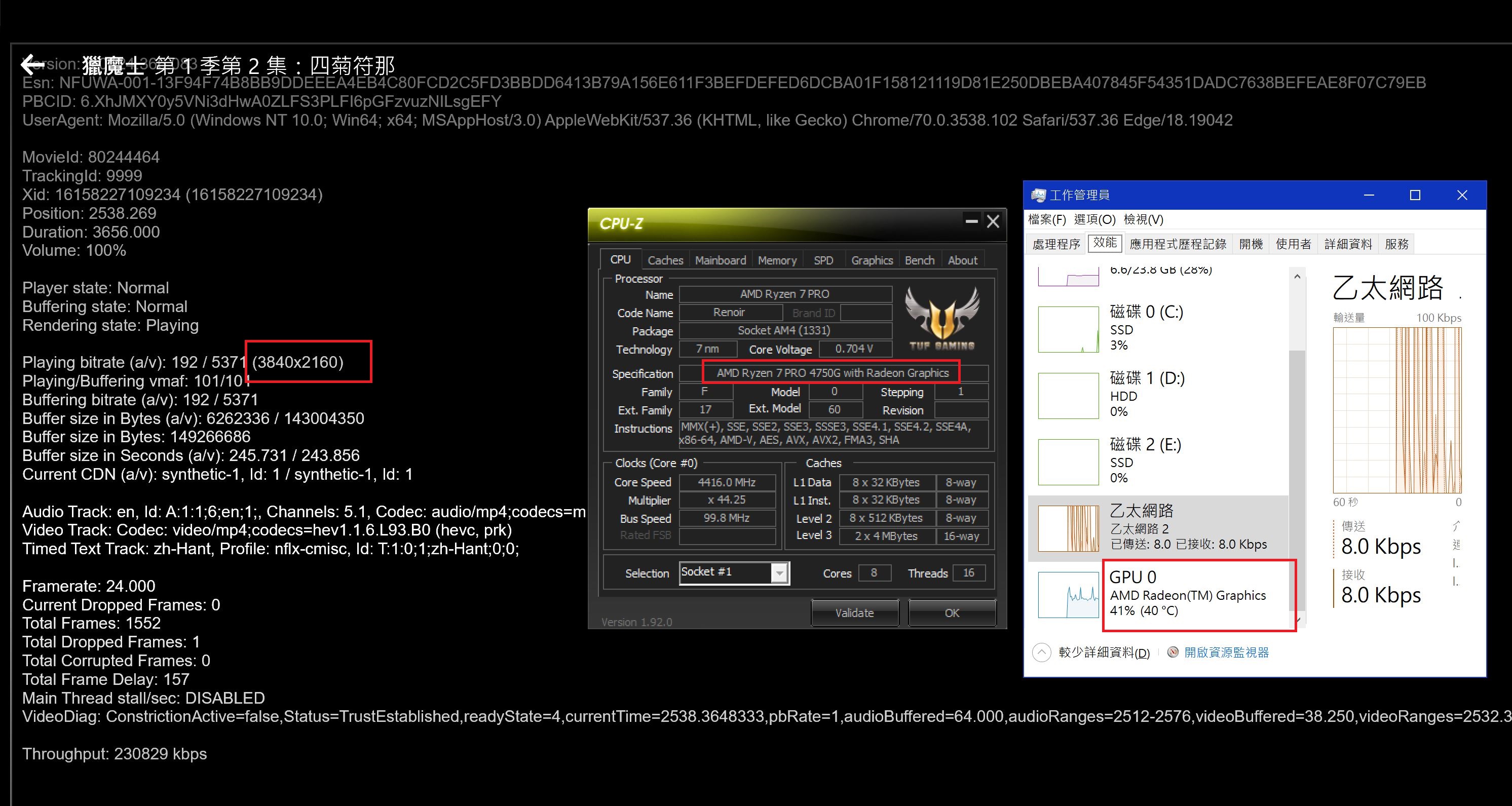Select the 磁碟 1 (D:) graph thumbnail
Viewport: 1512px width, 806px height.
[x=1068, y=396]
